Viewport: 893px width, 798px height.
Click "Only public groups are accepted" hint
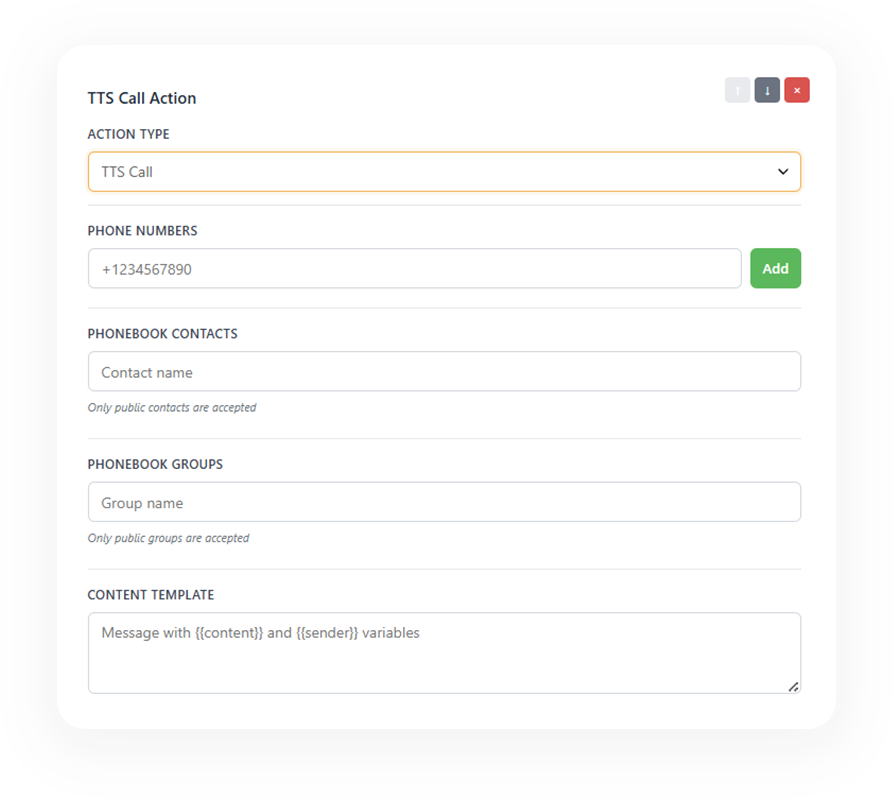click(x=168, y=538)
